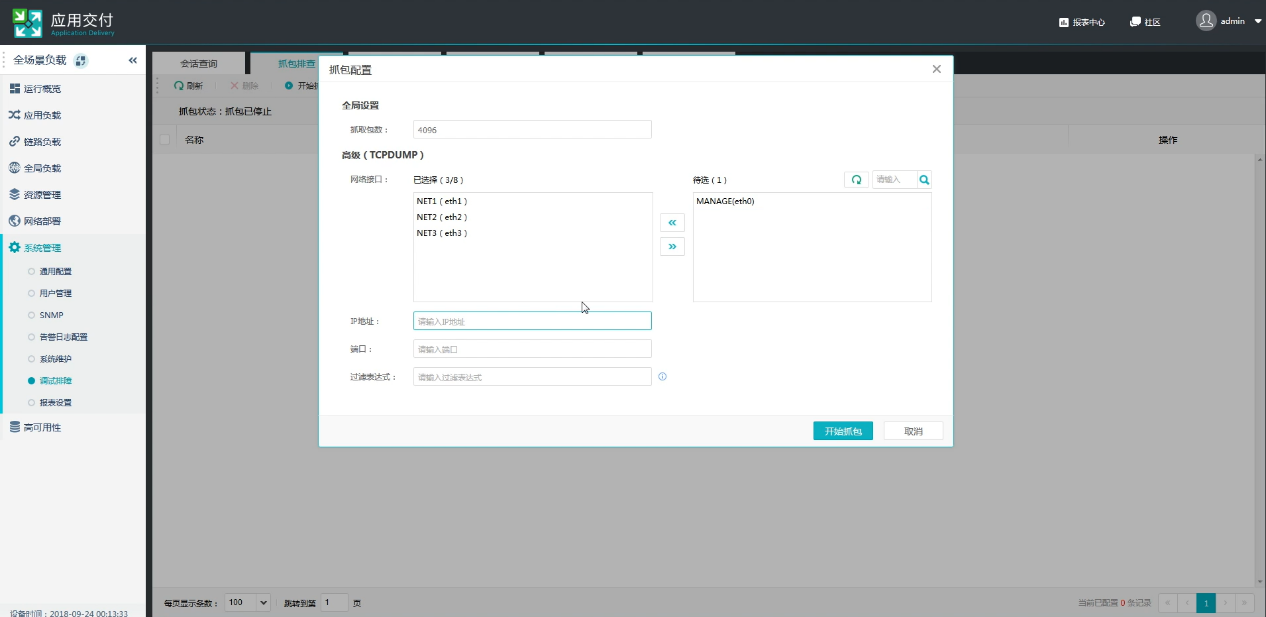The height and width of the screenshot is (617, 1266).
Task: Select NET2 ( eth2 ) in selected list
Action: pos(442,217)
